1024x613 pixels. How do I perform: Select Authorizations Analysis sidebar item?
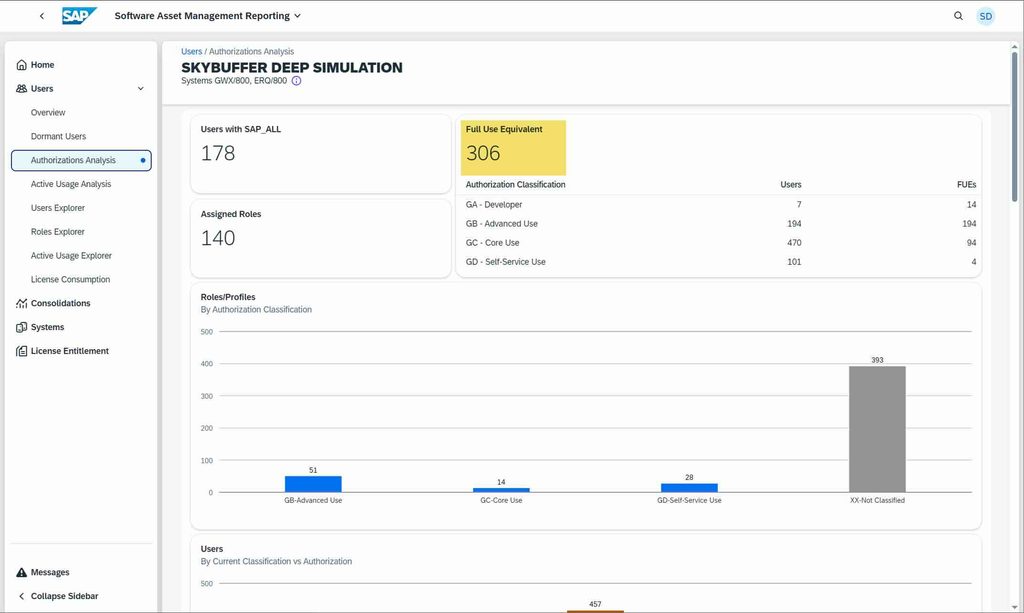pos(81,161)
